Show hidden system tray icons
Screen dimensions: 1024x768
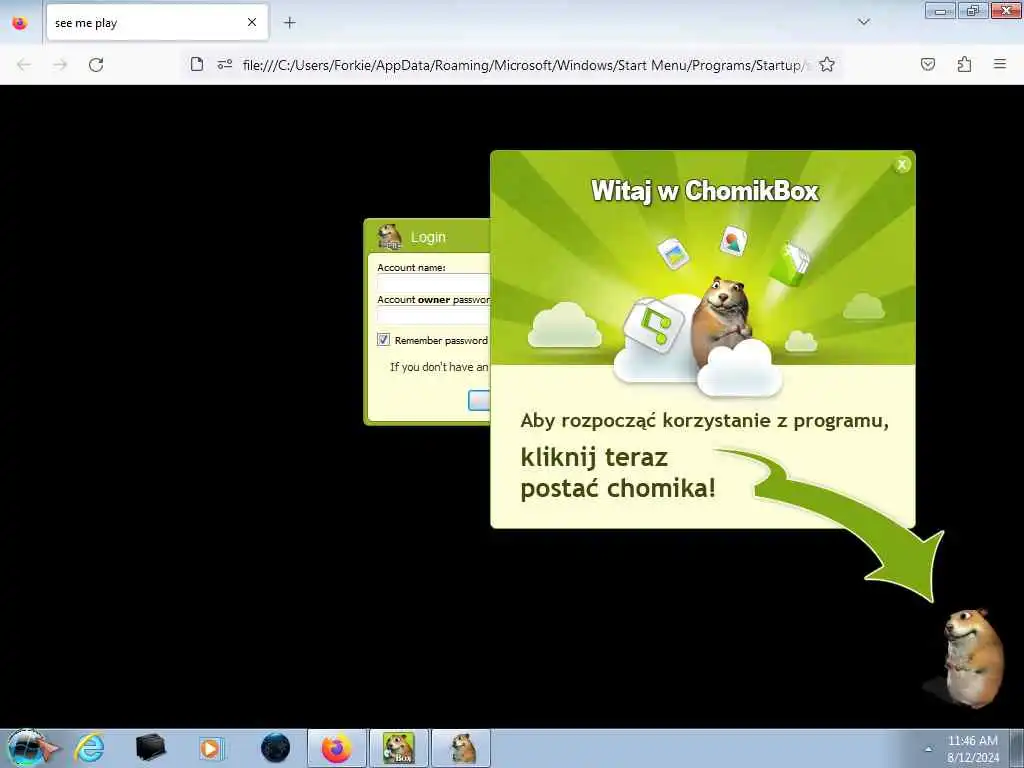click(x=928, y=749)
